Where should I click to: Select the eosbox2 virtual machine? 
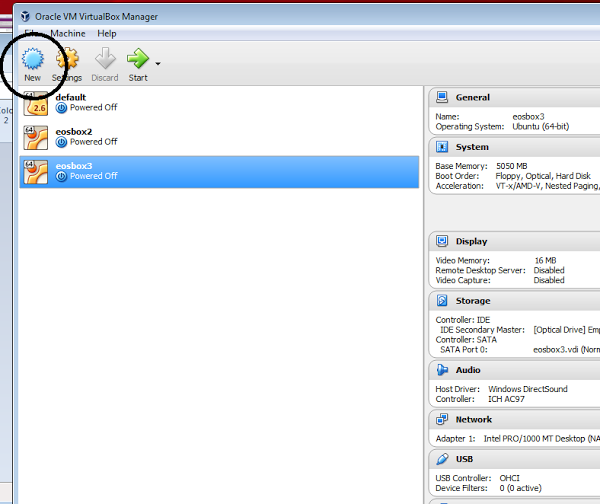[219, 138]
